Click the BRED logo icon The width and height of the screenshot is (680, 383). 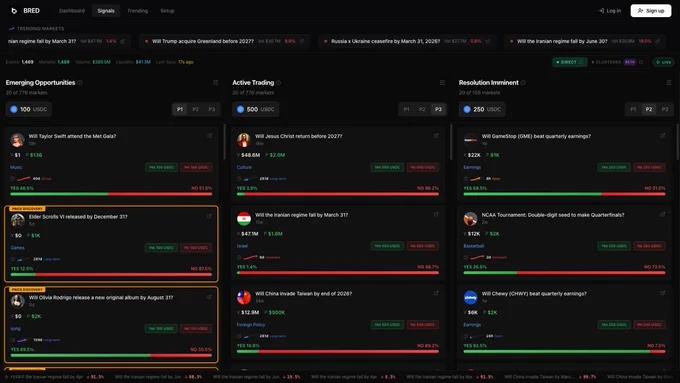(14, 10)
